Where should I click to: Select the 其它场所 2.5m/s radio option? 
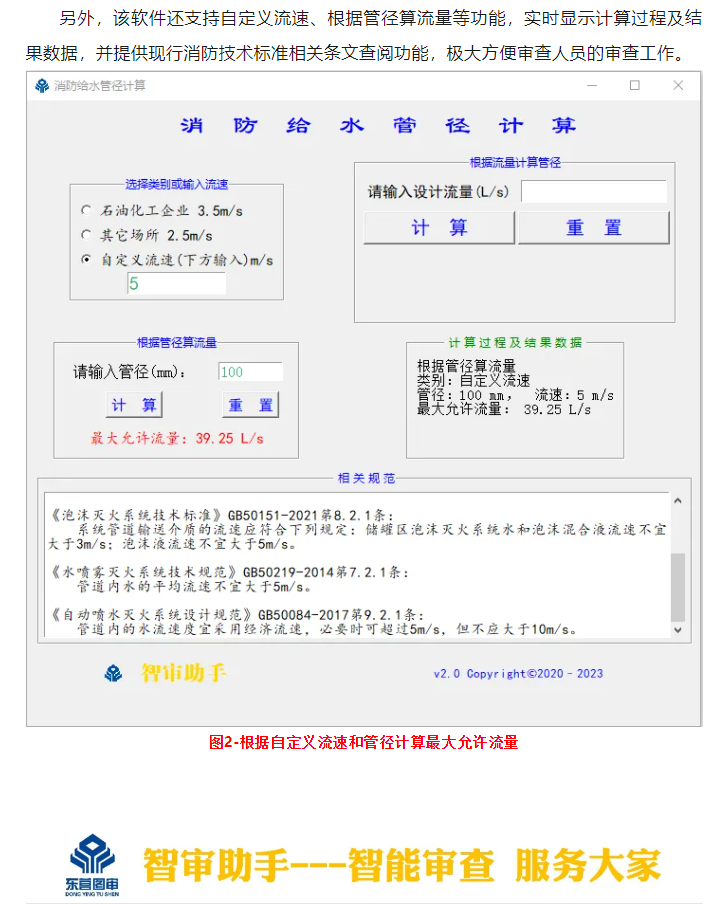click(86, 235)
